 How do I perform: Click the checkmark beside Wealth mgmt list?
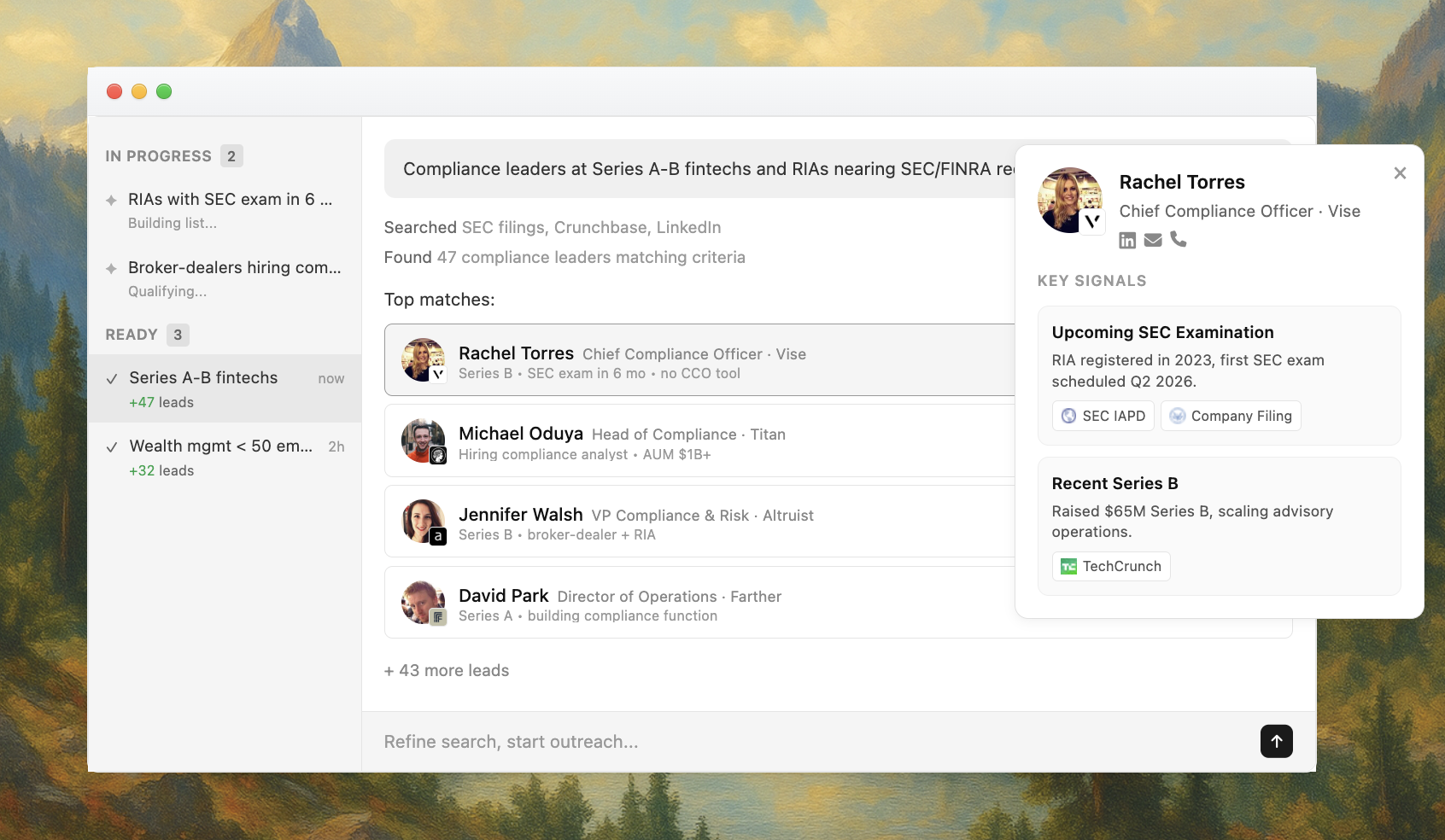click(113, 446)
